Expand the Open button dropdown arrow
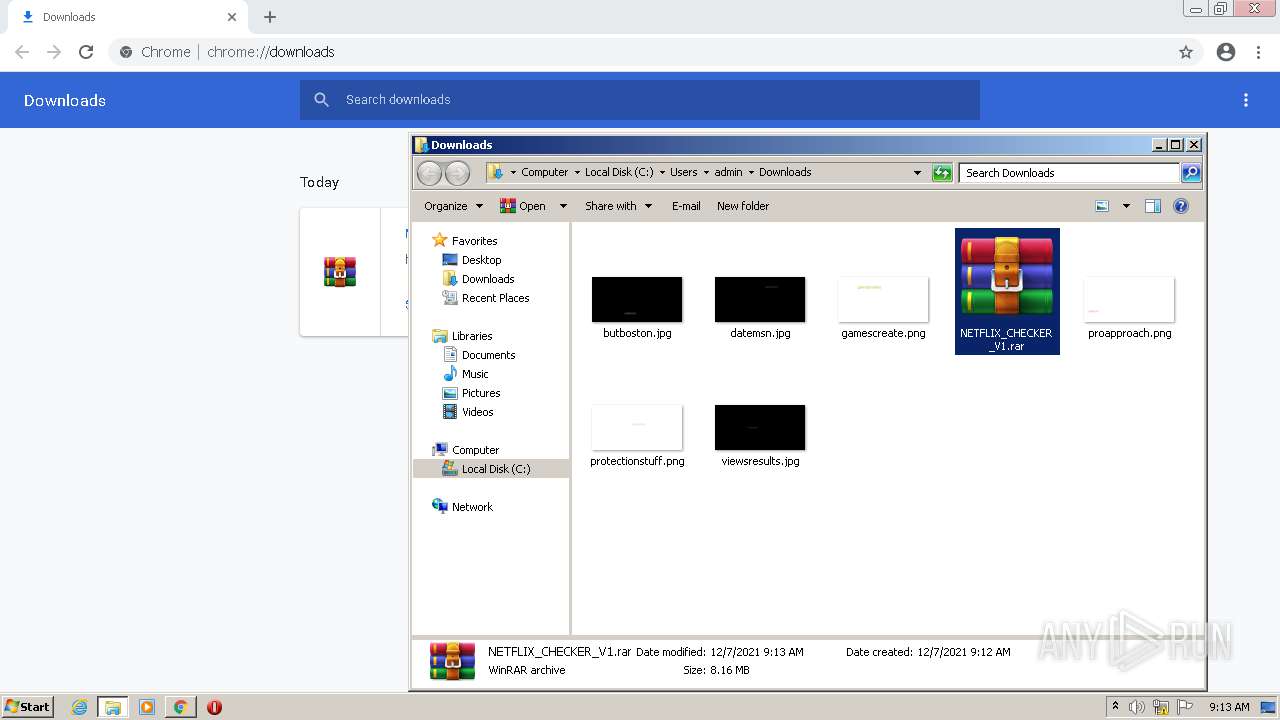1280x720 pixels. point(563,206)
